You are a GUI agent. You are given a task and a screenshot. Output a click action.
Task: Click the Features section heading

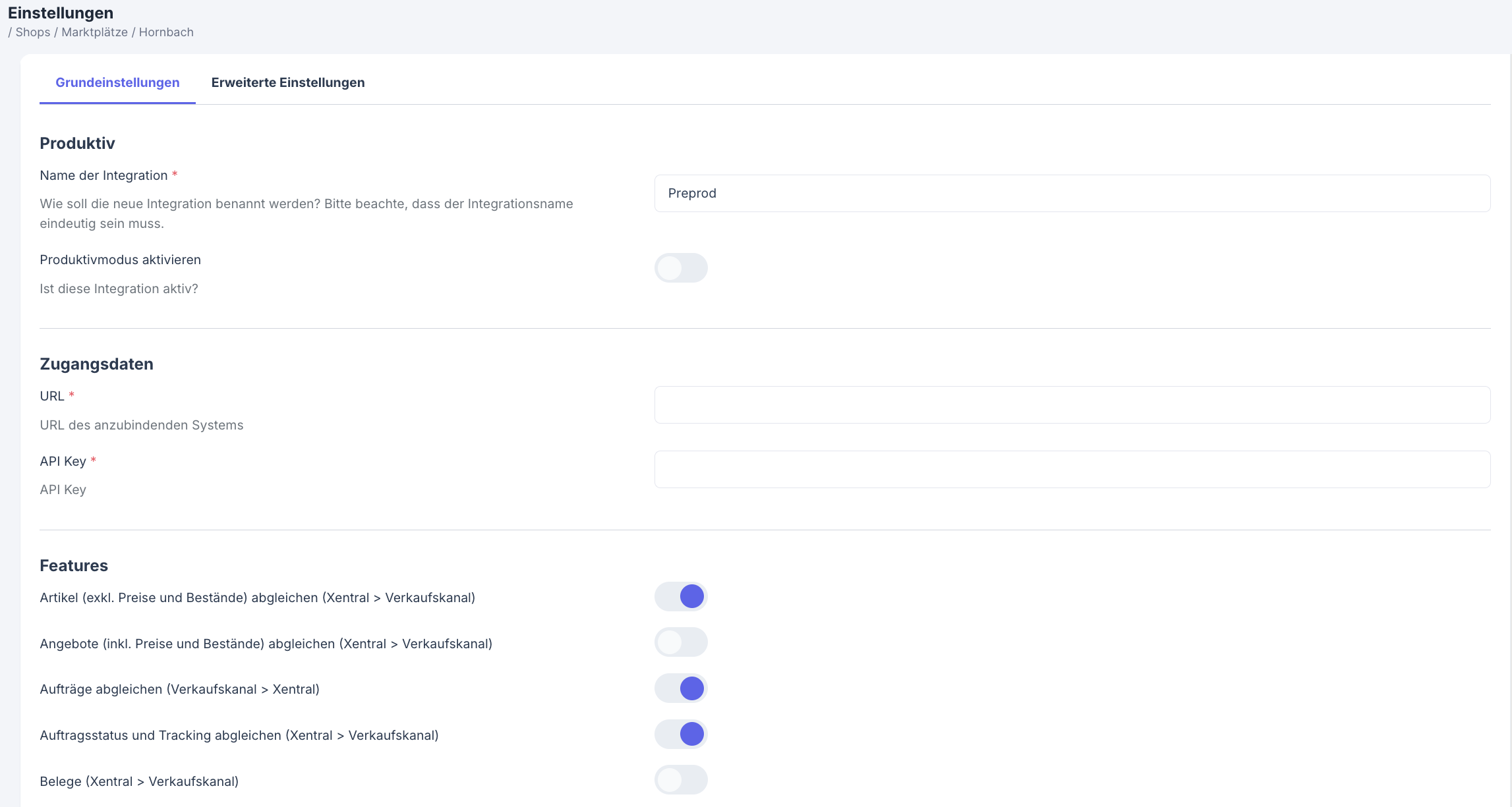point(74,565)
